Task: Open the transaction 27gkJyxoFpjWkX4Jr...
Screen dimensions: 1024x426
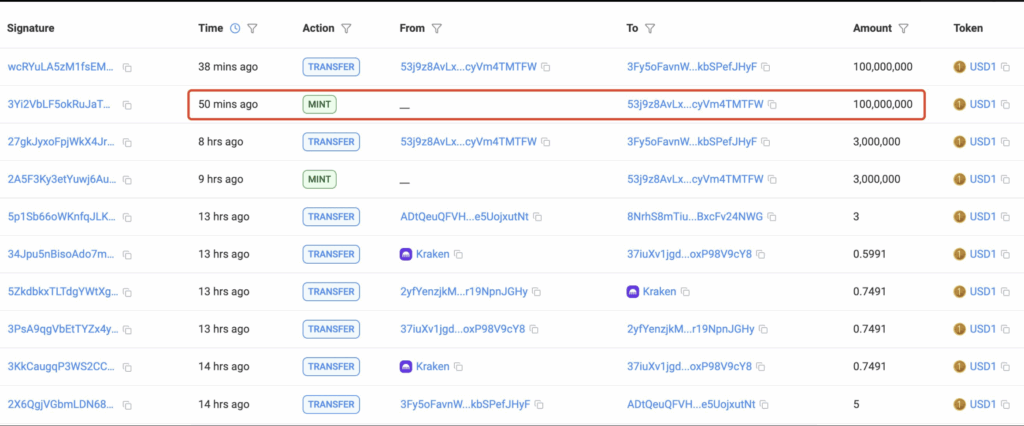Action: pyautogui.click(x=62, y=141)
